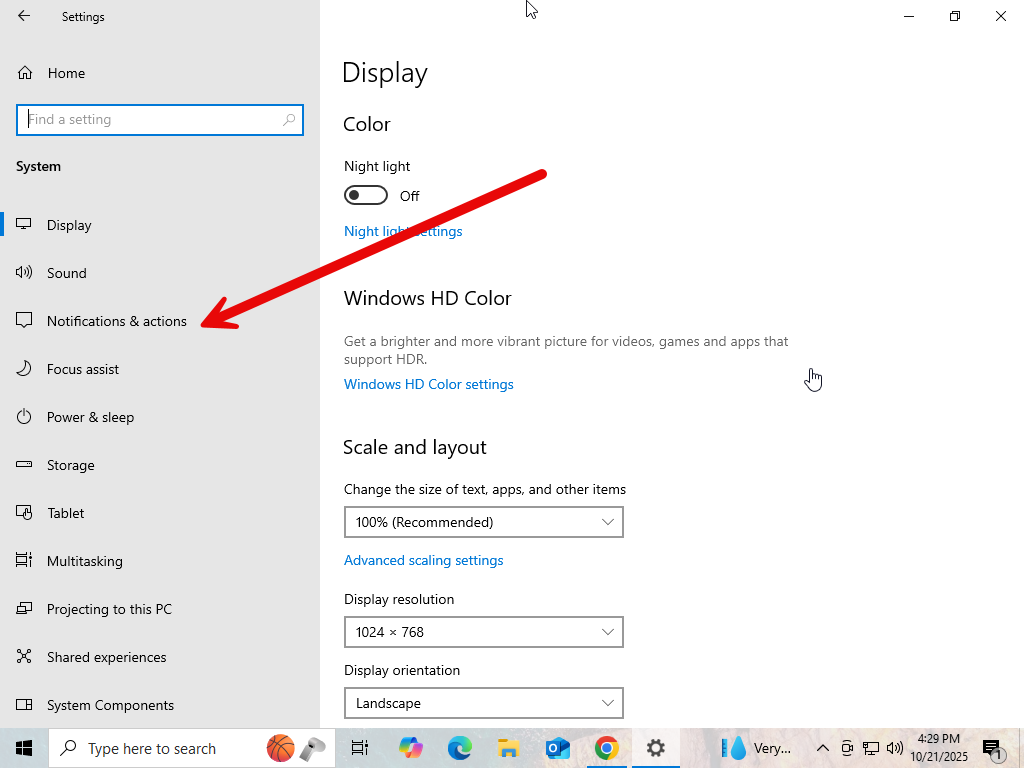
Task: Open Windows HD Color settings link
Action: (428, 384)
